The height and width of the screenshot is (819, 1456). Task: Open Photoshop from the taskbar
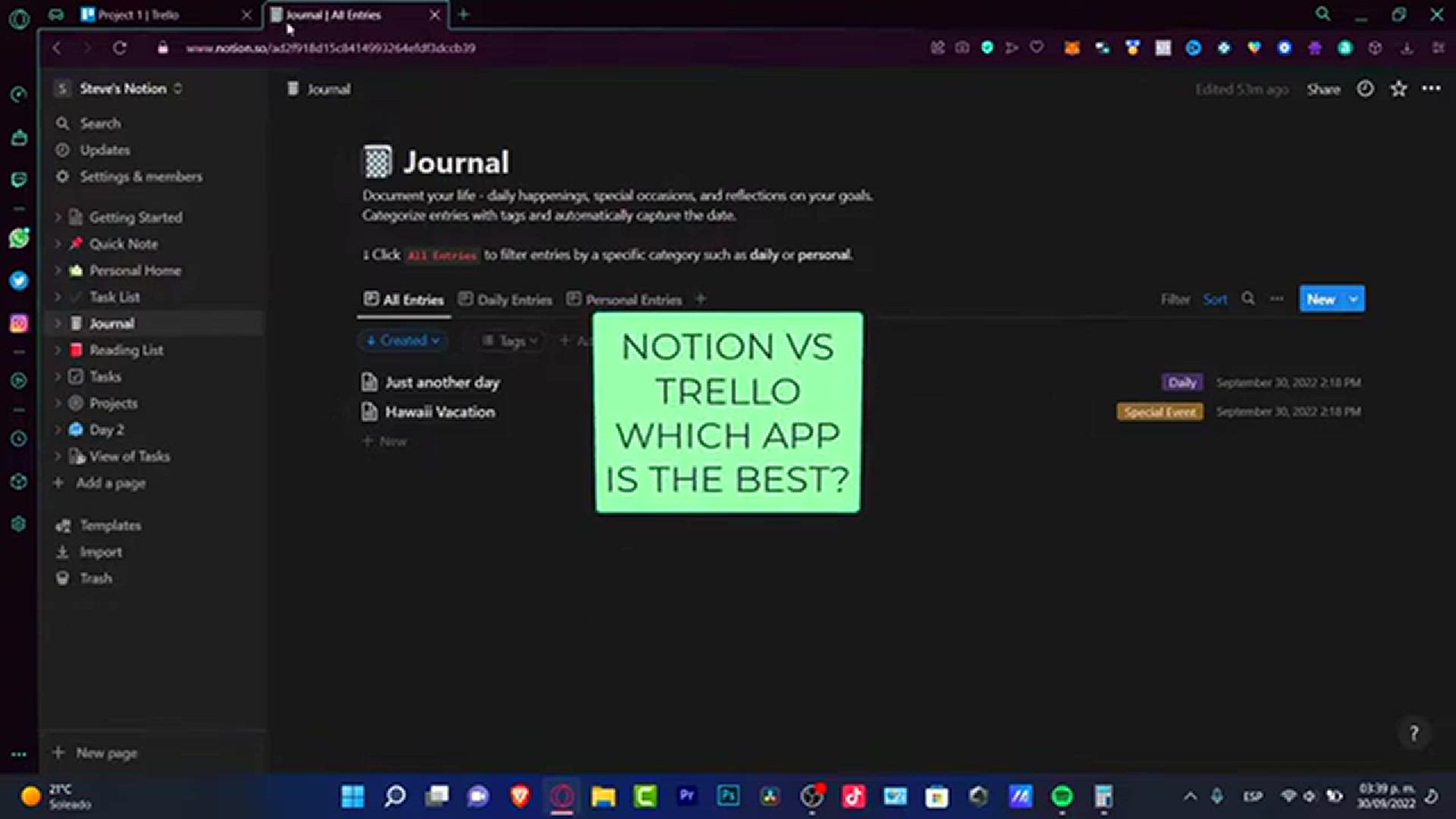(x=728, y=795)
